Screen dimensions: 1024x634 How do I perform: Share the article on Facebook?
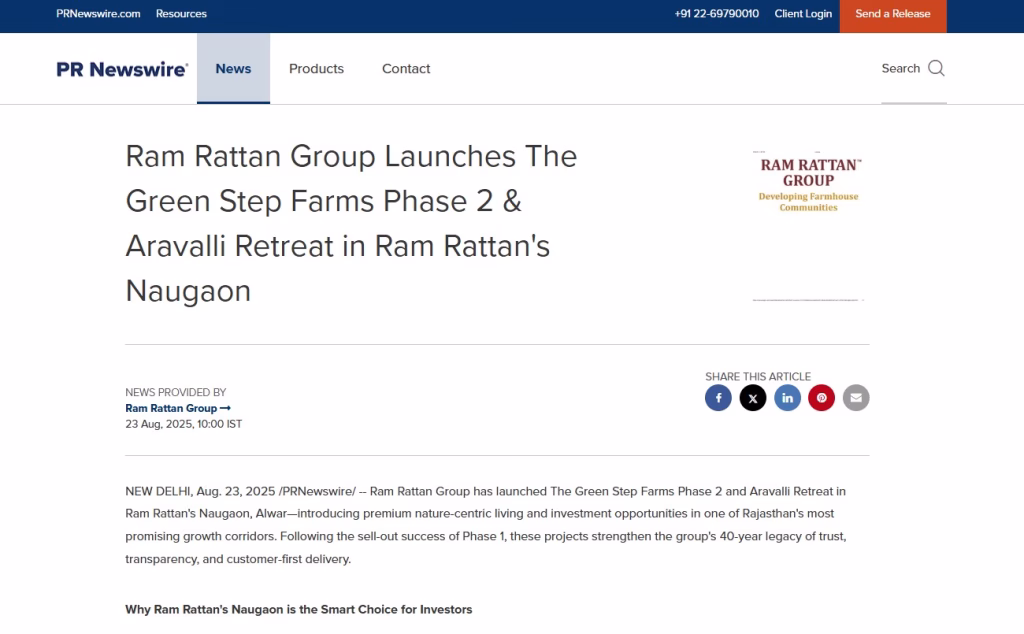click(718, 397)
